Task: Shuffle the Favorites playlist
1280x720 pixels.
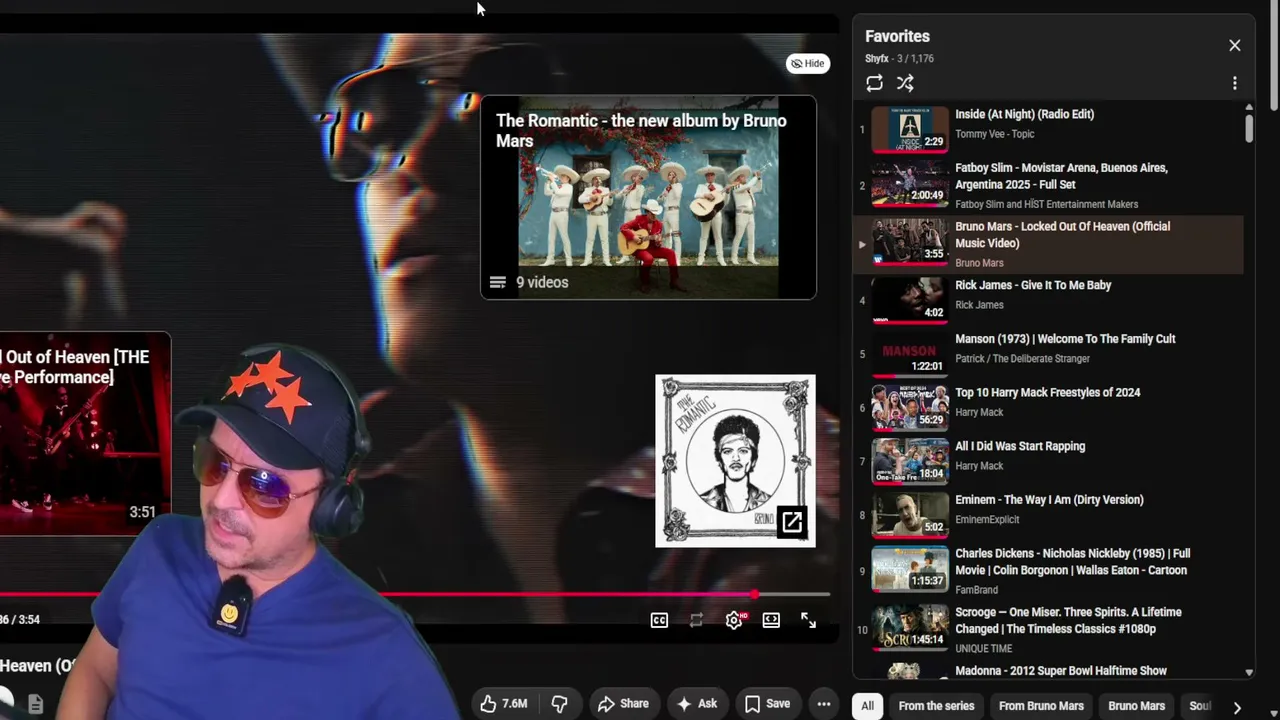Action: click(x=905, y=83)
